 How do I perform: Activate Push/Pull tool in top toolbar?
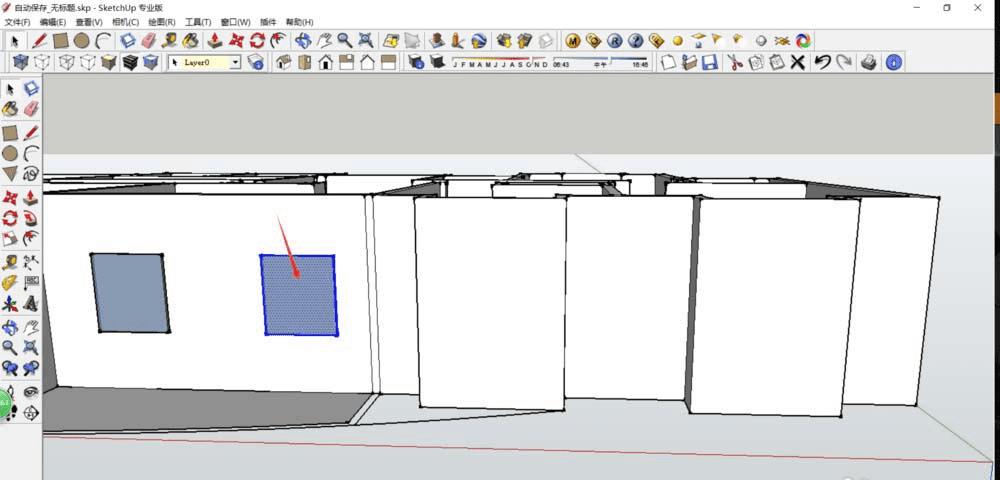click(216, 41)
